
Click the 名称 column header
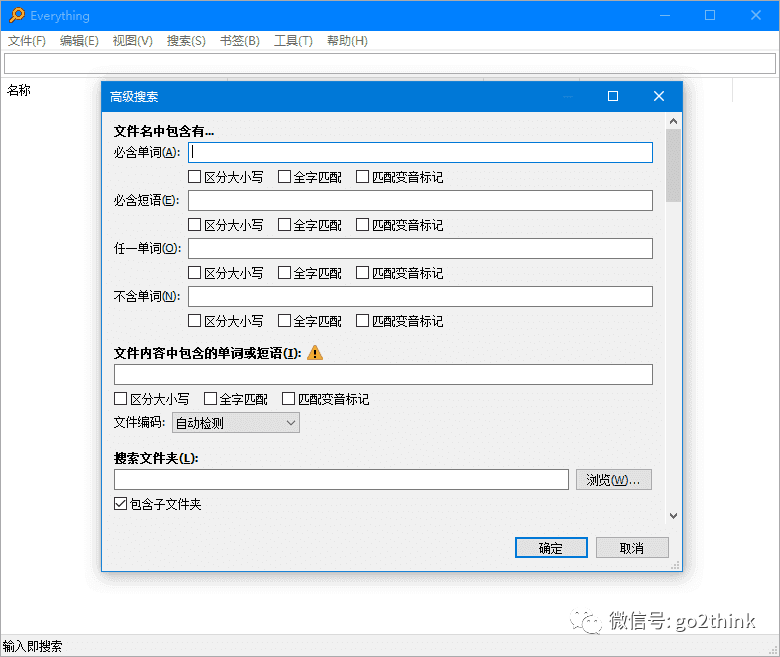point(19,90)
